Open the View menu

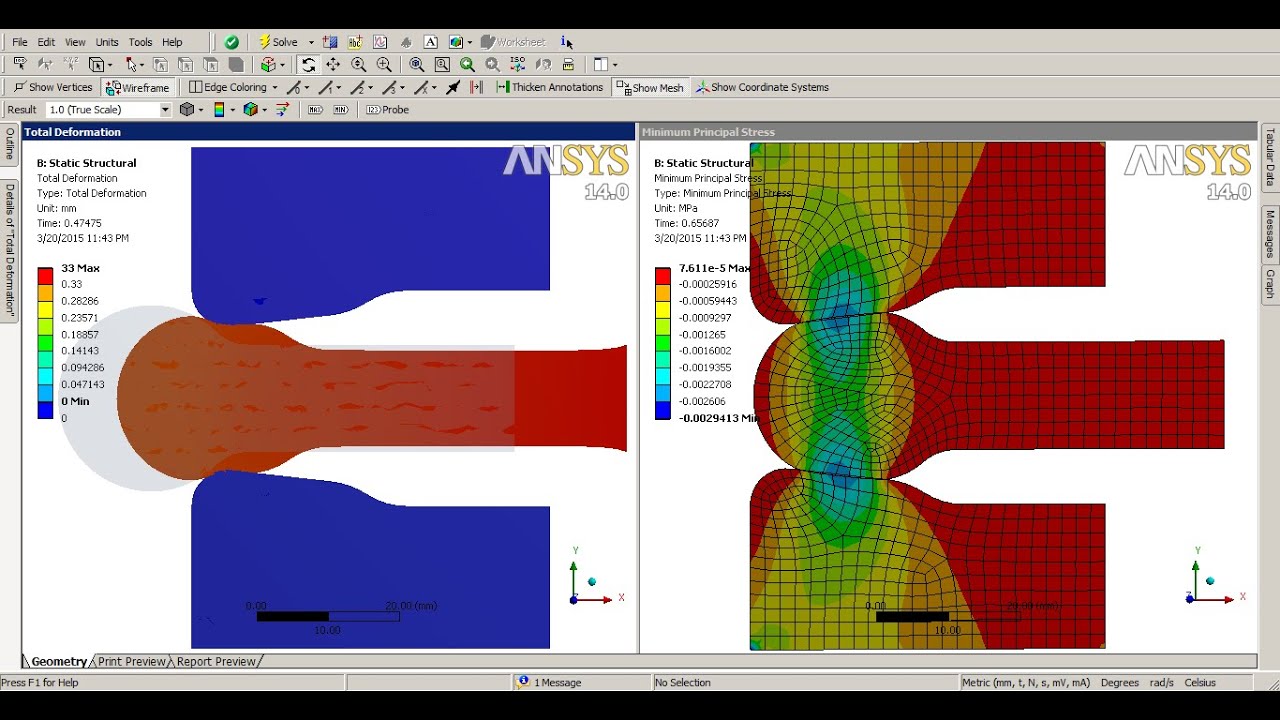pos(75,42)
